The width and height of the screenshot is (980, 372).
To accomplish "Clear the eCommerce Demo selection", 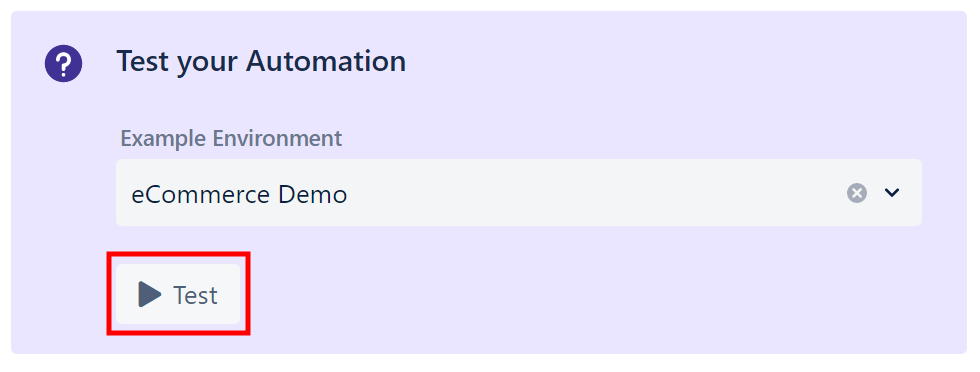I will coord(857,193).
